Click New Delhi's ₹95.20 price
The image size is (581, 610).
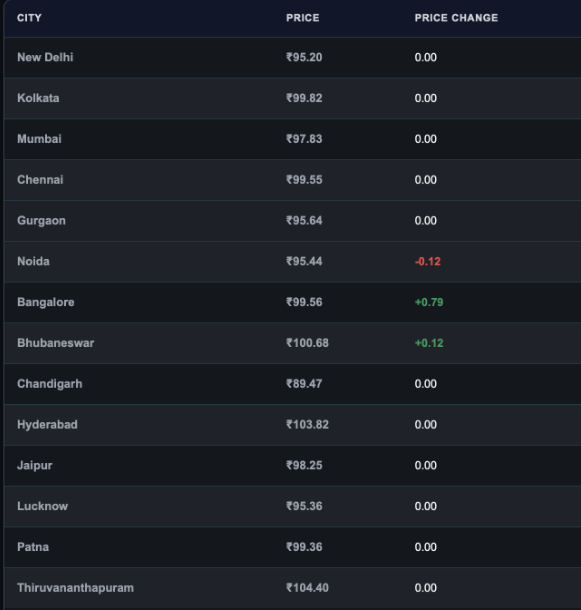tap(304, 57)
